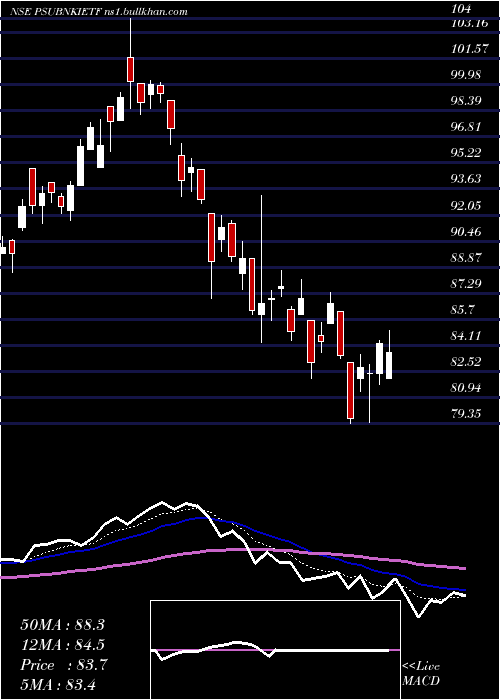Click the 101.57 price axis label

coord(470,49)
